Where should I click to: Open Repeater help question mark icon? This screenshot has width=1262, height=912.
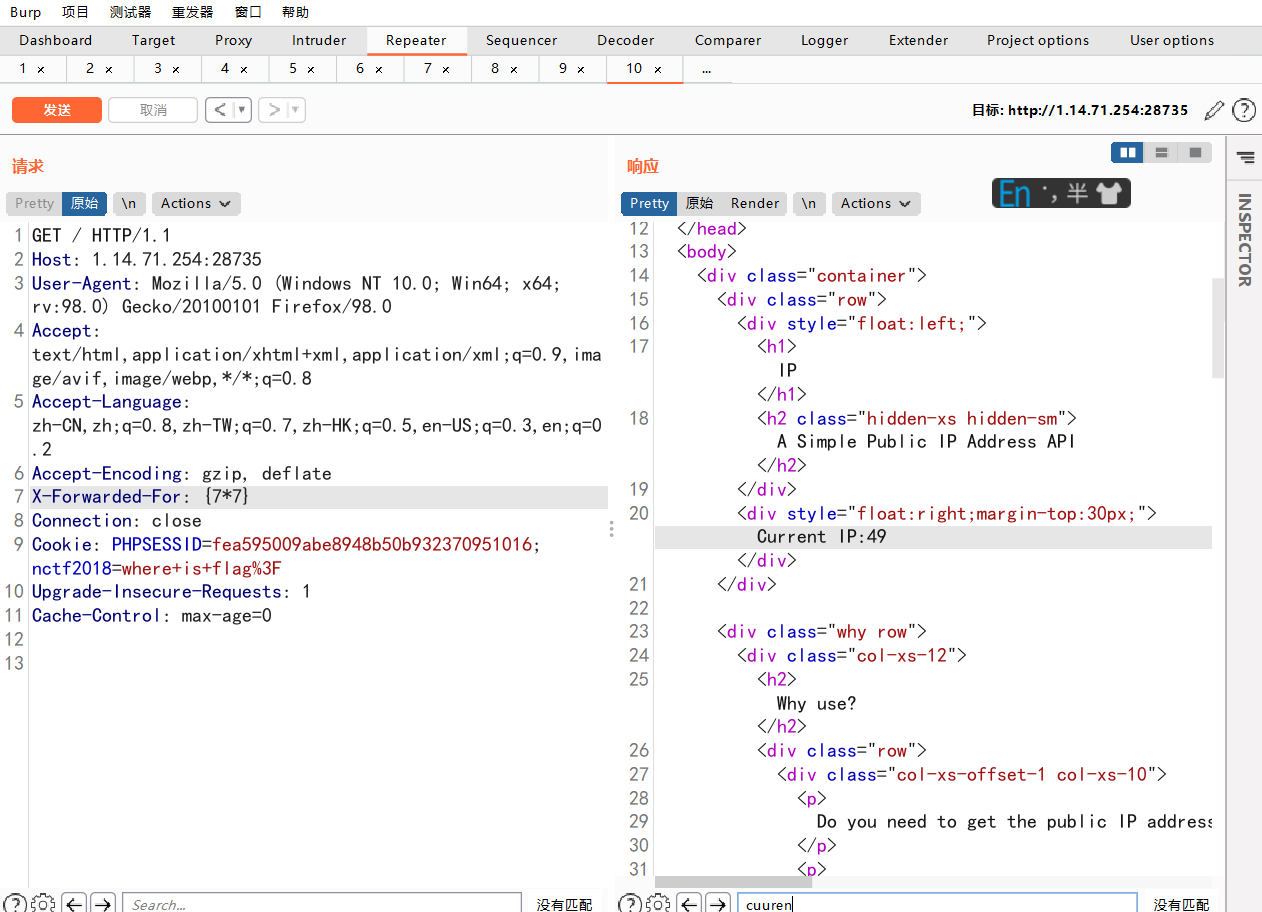[x=1244, y=110]
